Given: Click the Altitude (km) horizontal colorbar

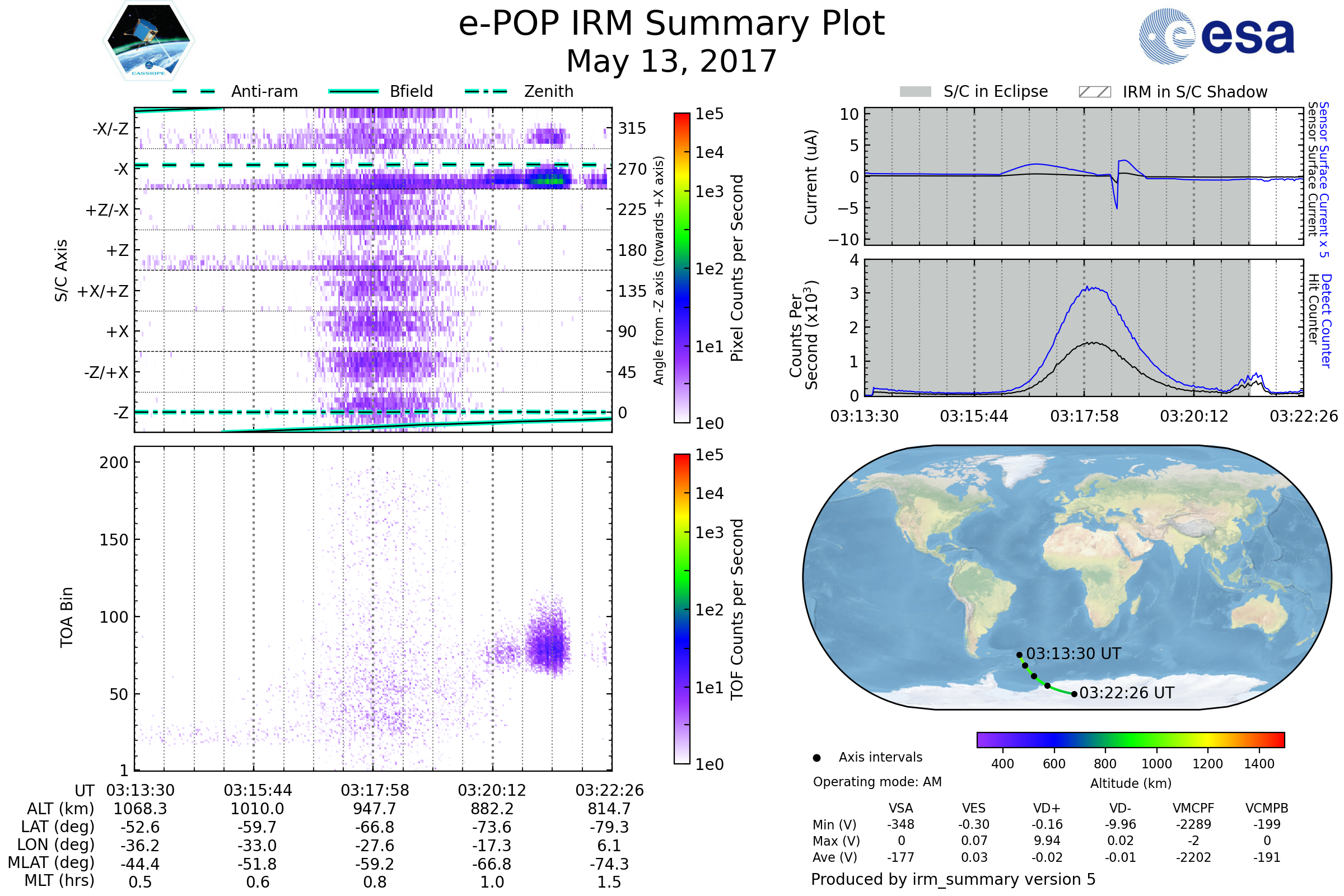Looking at the screenshot, I should point(1130,739).
